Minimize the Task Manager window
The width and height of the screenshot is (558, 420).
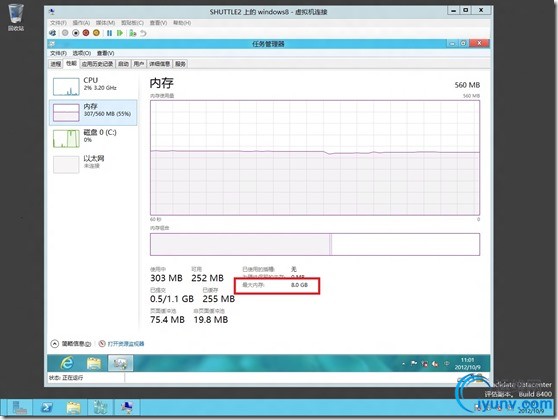point(452,43)
